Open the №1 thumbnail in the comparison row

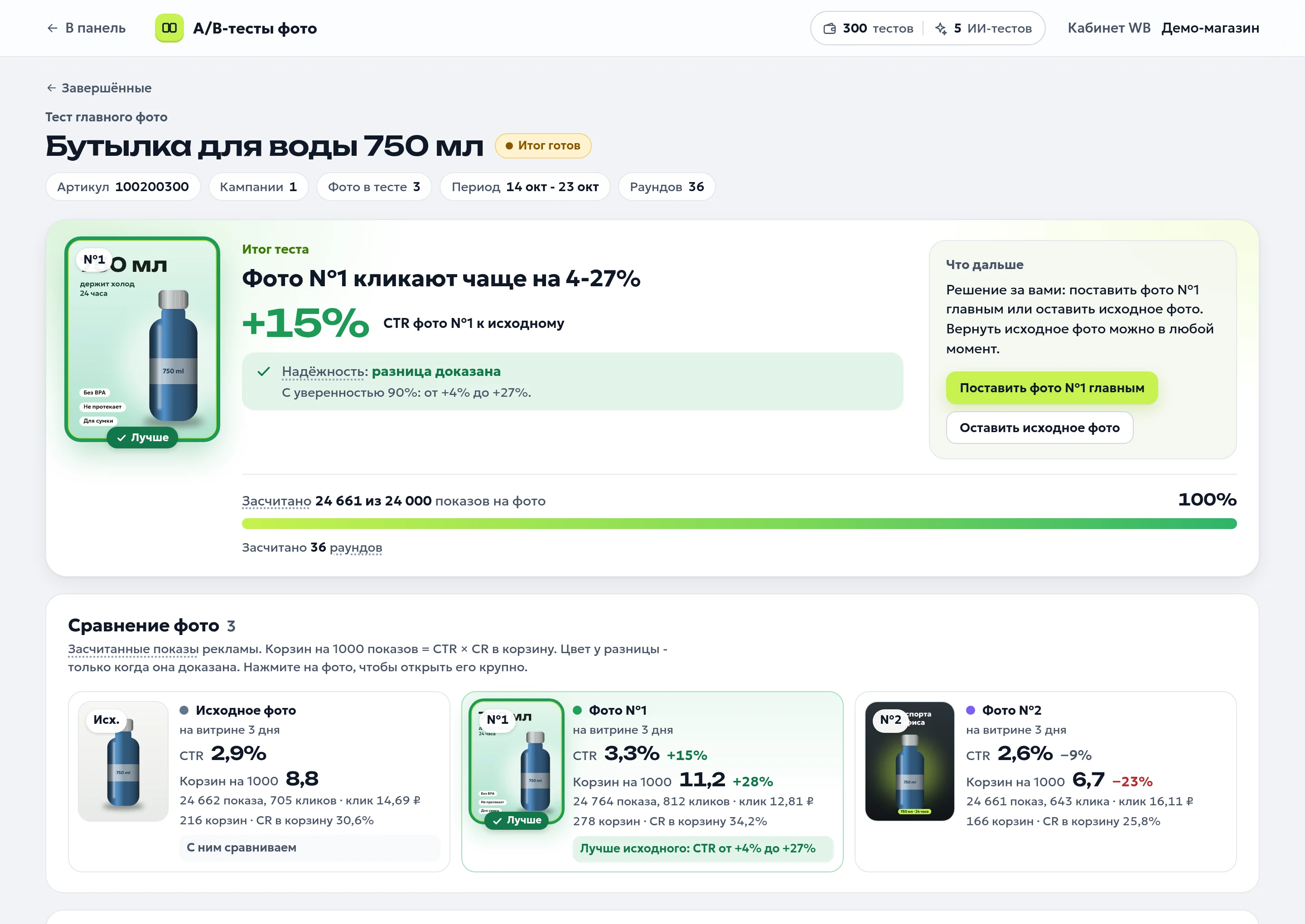click(516, 761)
